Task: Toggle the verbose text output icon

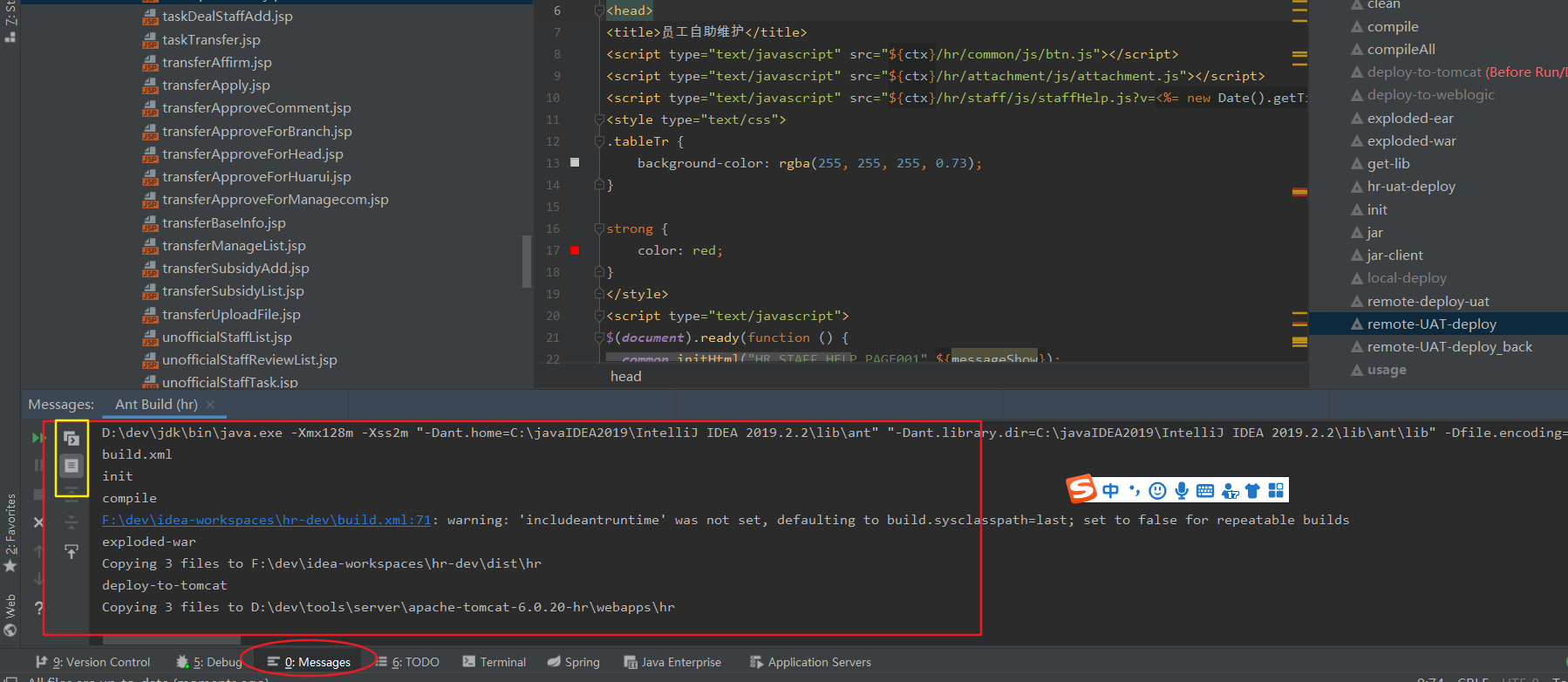Action: [x=72, y=466]
